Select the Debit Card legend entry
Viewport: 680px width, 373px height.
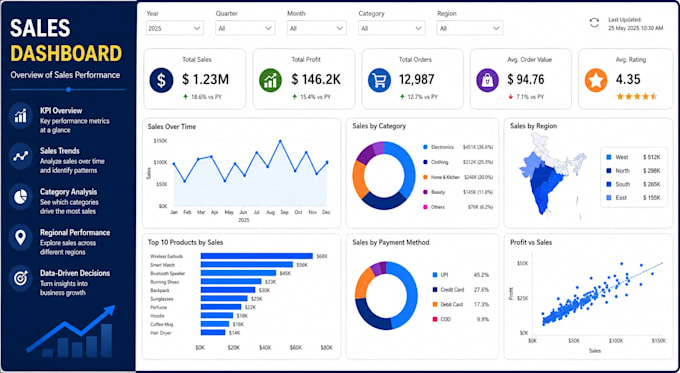(x=461, y=304)
